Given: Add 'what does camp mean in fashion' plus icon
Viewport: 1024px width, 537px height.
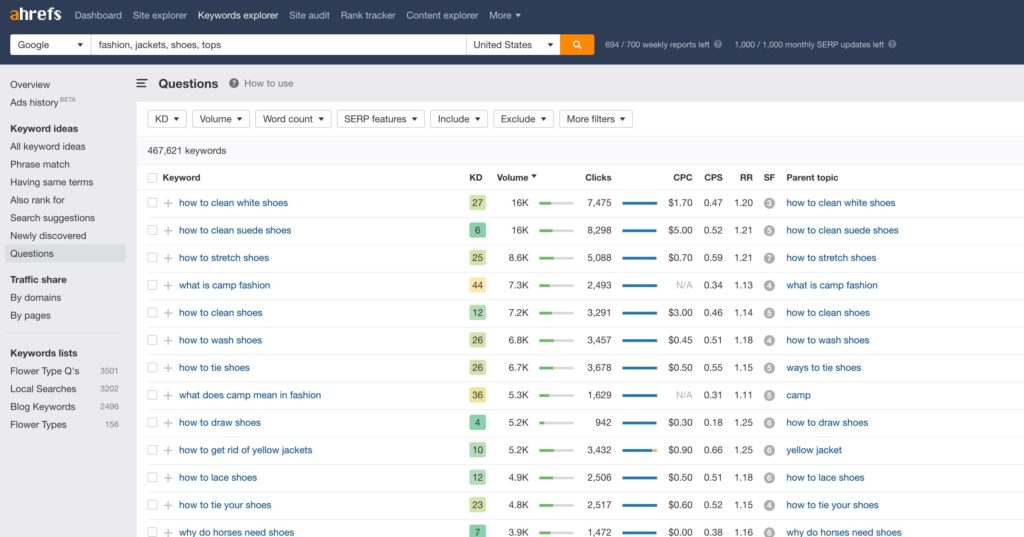Looking at the screenshot, I should [x=168, y=395].
